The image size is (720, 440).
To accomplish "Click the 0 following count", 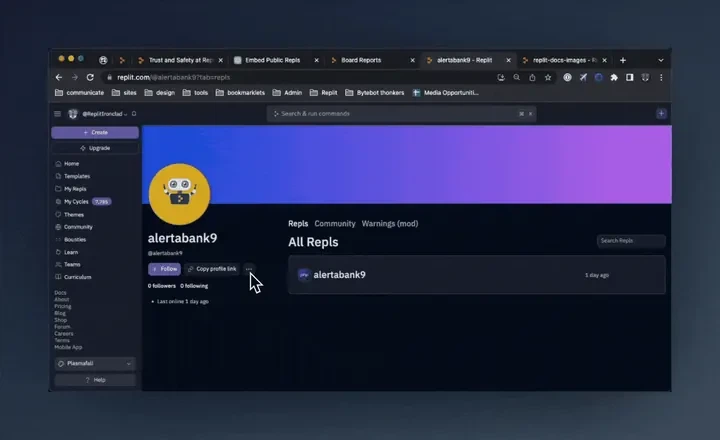I will [194, 286].
